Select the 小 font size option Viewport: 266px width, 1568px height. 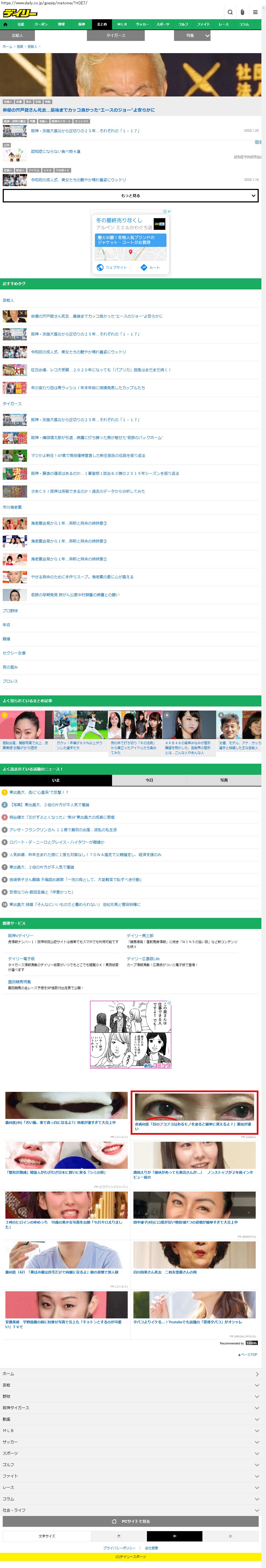(x=230, y=1536)
